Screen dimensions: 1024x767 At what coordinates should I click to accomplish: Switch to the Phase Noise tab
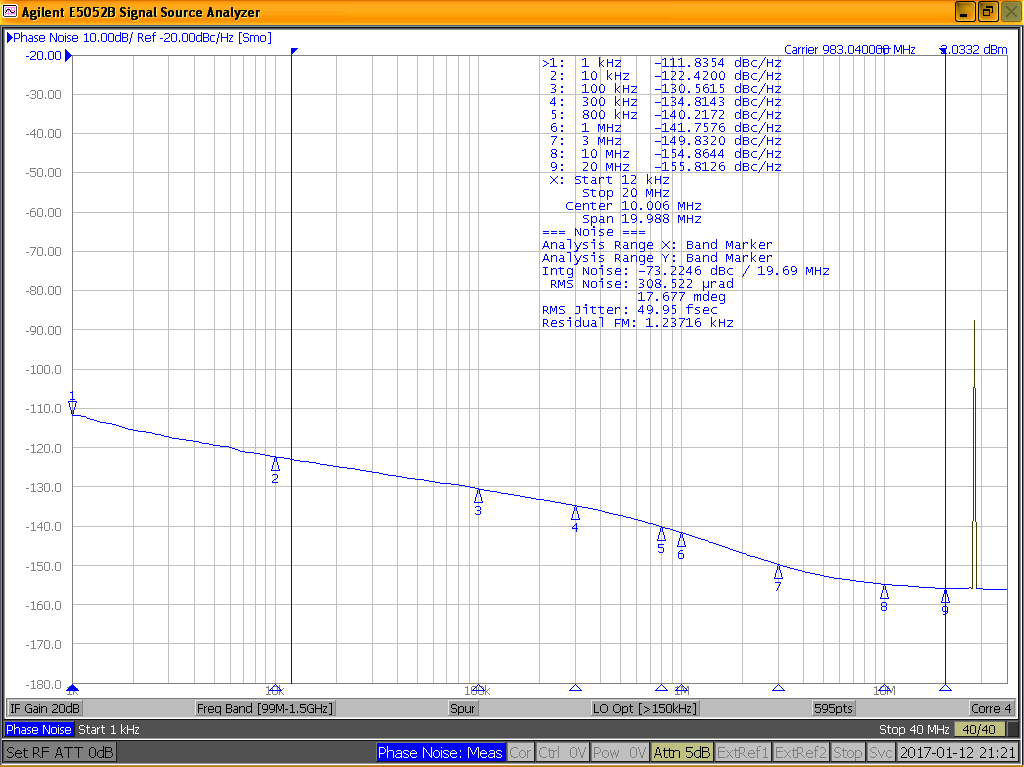point(38,729)
